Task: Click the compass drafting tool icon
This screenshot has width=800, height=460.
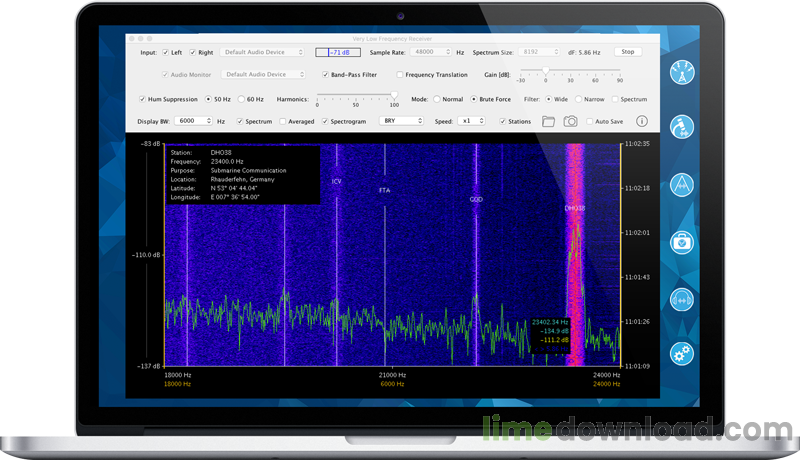Action: click(682, 185)
